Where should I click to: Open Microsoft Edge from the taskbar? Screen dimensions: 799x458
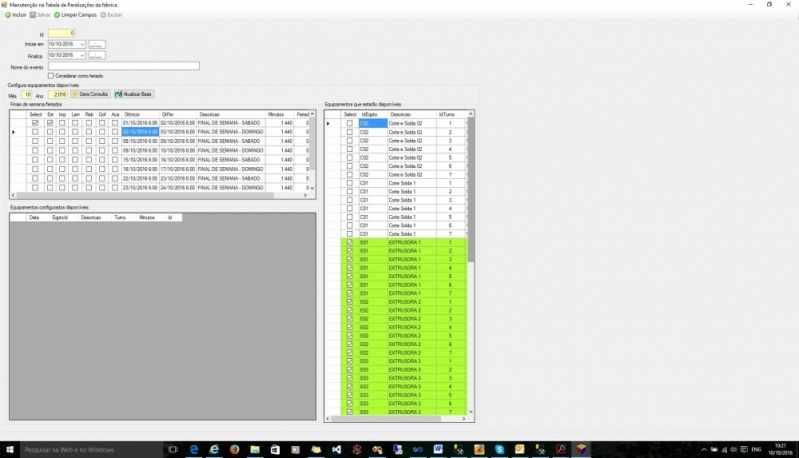pos(192,450)
